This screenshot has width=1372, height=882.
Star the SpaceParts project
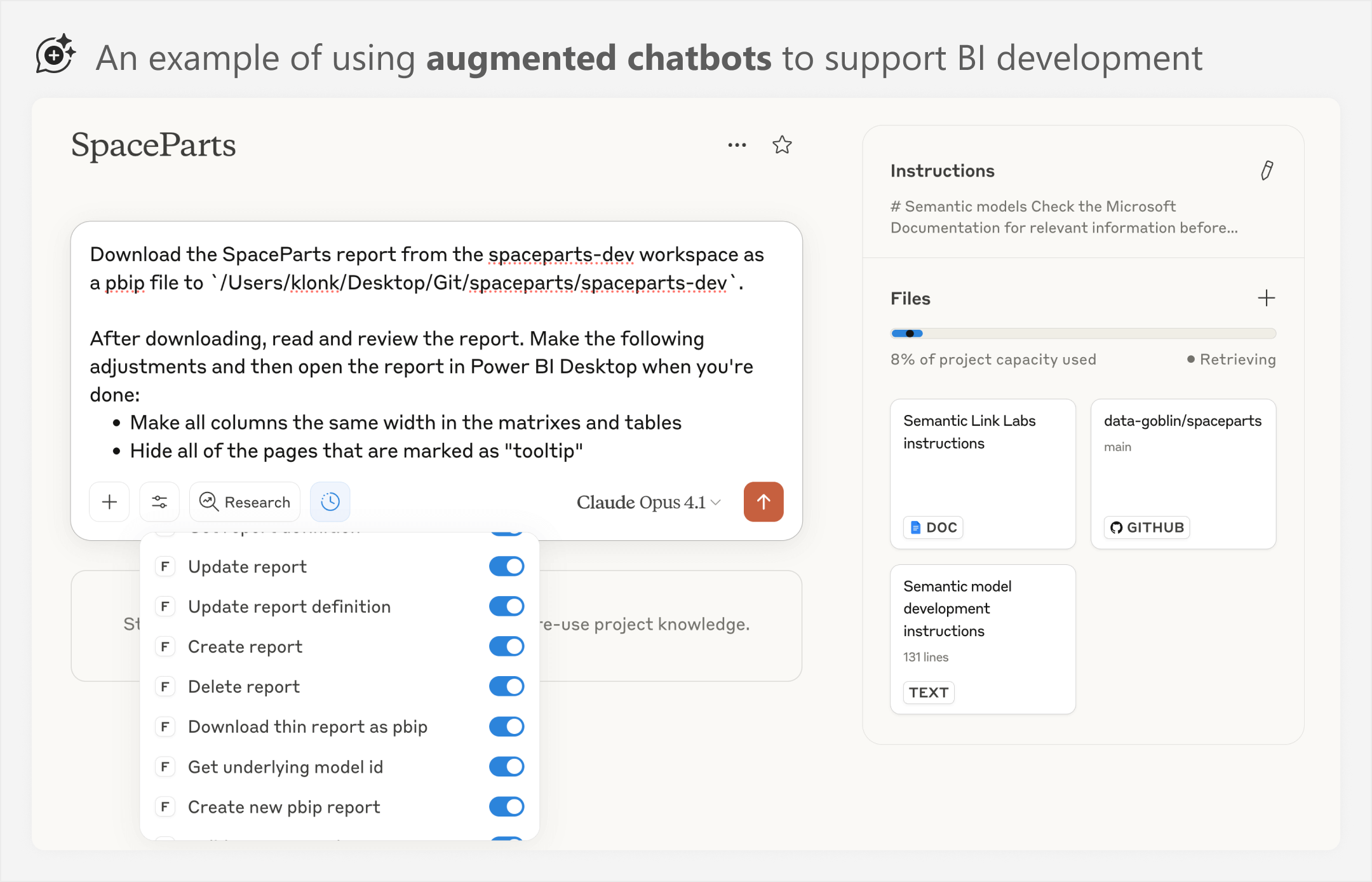782,145
